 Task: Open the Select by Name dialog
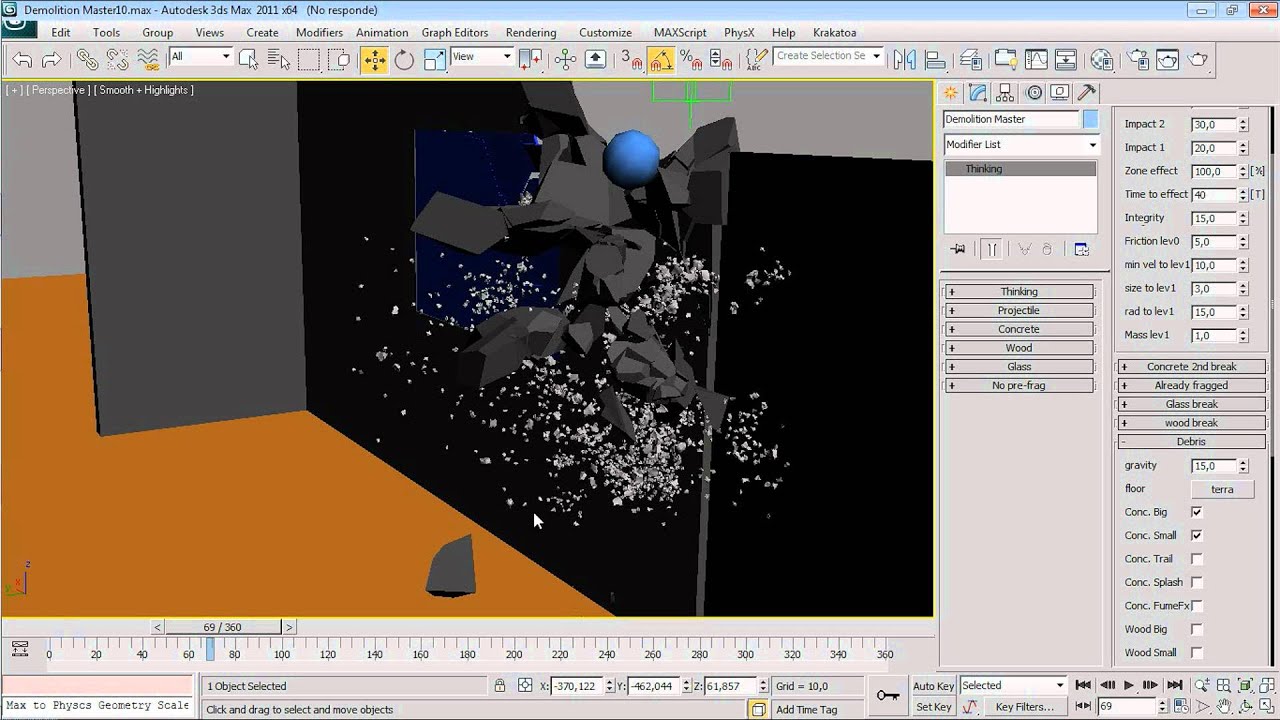click(278, 60)
